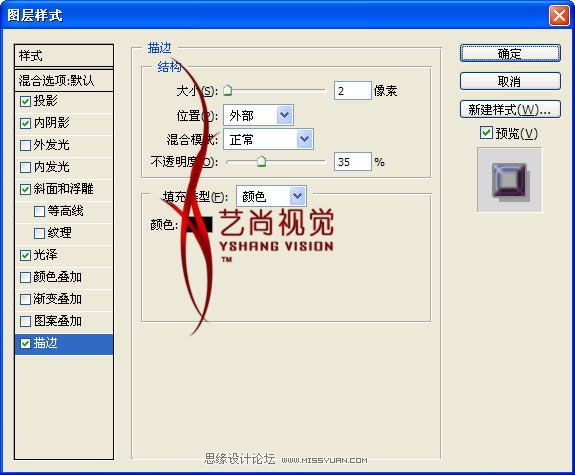Image resolution: width=575 pixels, height=475 pixels.
Task: Select the 样式 styles header item
Action: (x=64, y=56)
